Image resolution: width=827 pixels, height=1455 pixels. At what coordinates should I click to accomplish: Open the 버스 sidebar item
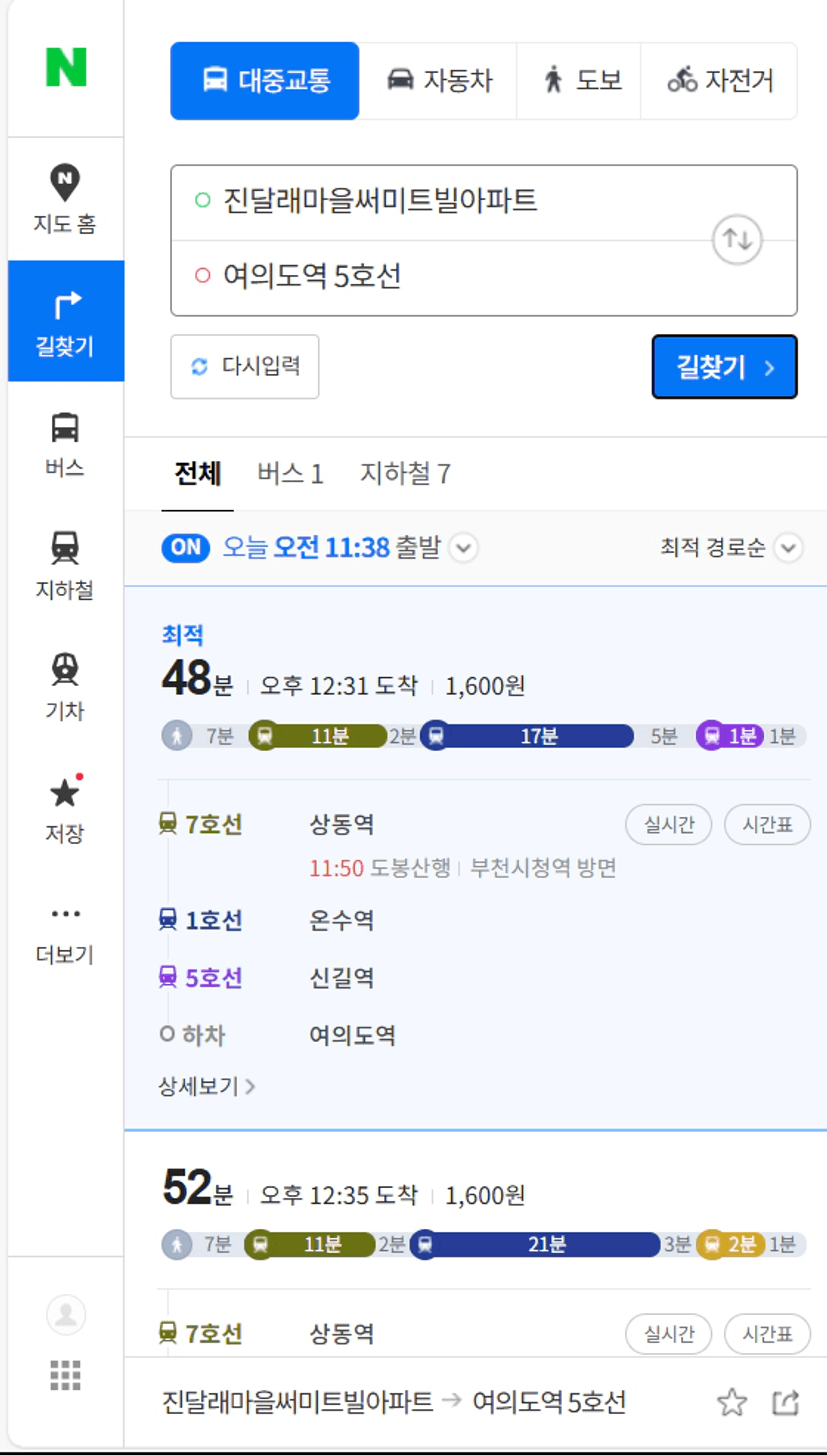click(x=65, y=443)
